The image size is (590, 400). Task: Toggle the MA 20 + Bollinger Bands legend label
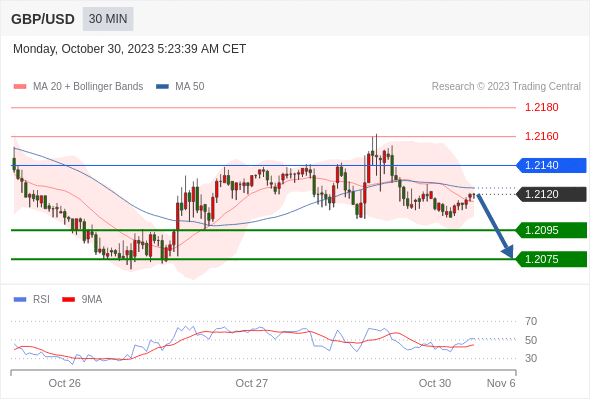point(88,87)
